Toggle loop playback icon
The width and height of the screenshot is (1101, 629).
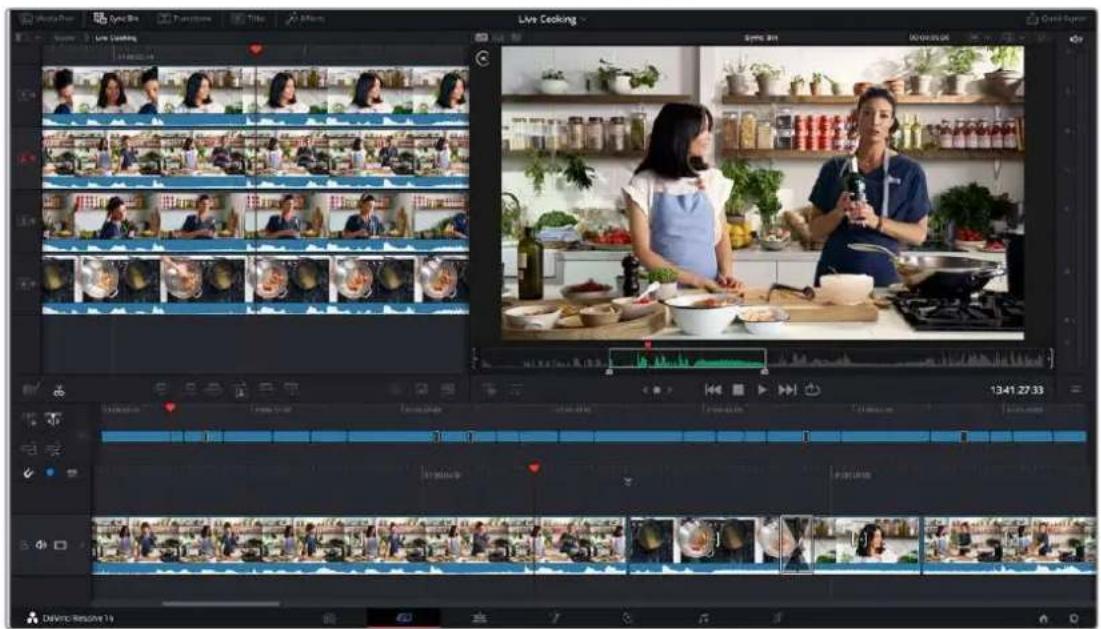click(812, 390)
